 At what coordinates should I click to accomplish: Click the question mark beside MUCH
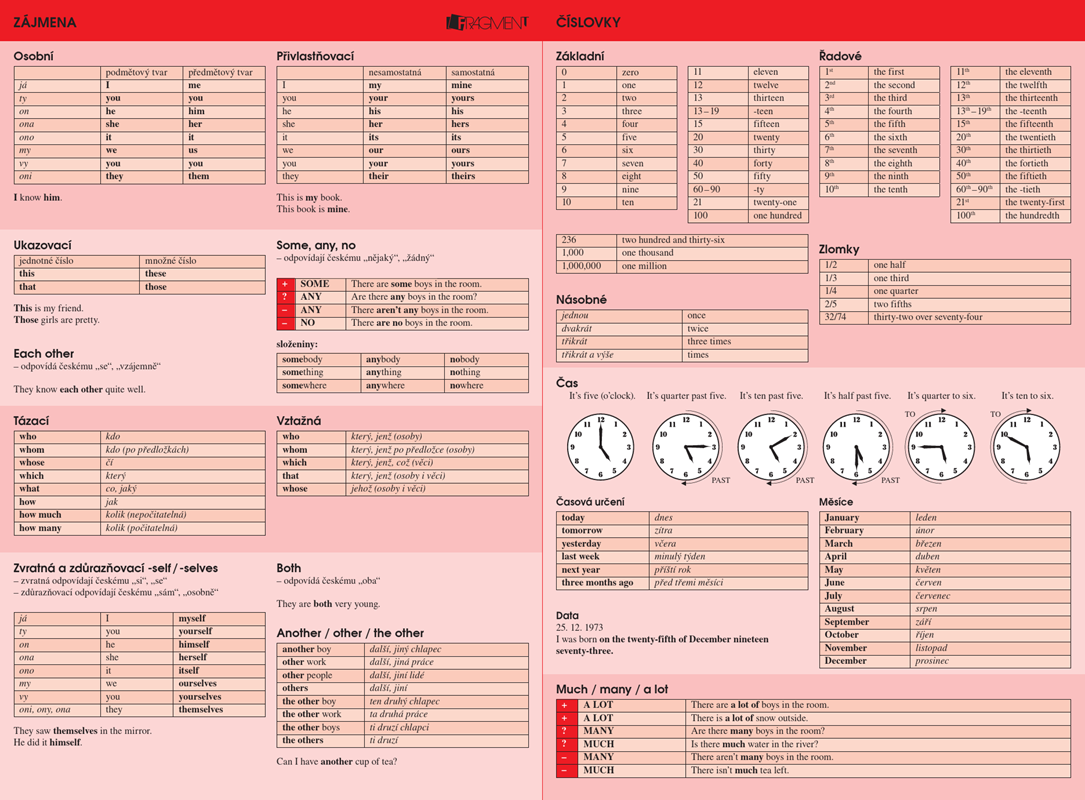565,744
